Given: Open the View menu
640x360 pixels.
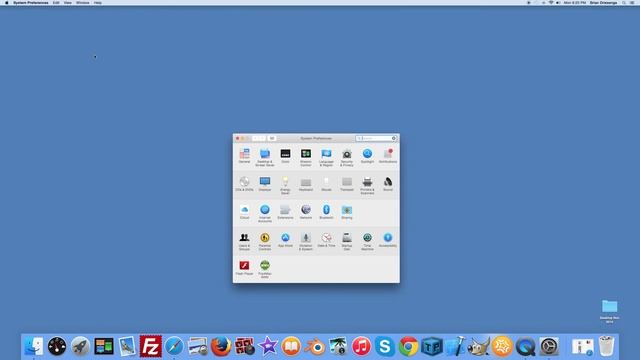Looking at the screenshot, I should (x=68, y=3).
